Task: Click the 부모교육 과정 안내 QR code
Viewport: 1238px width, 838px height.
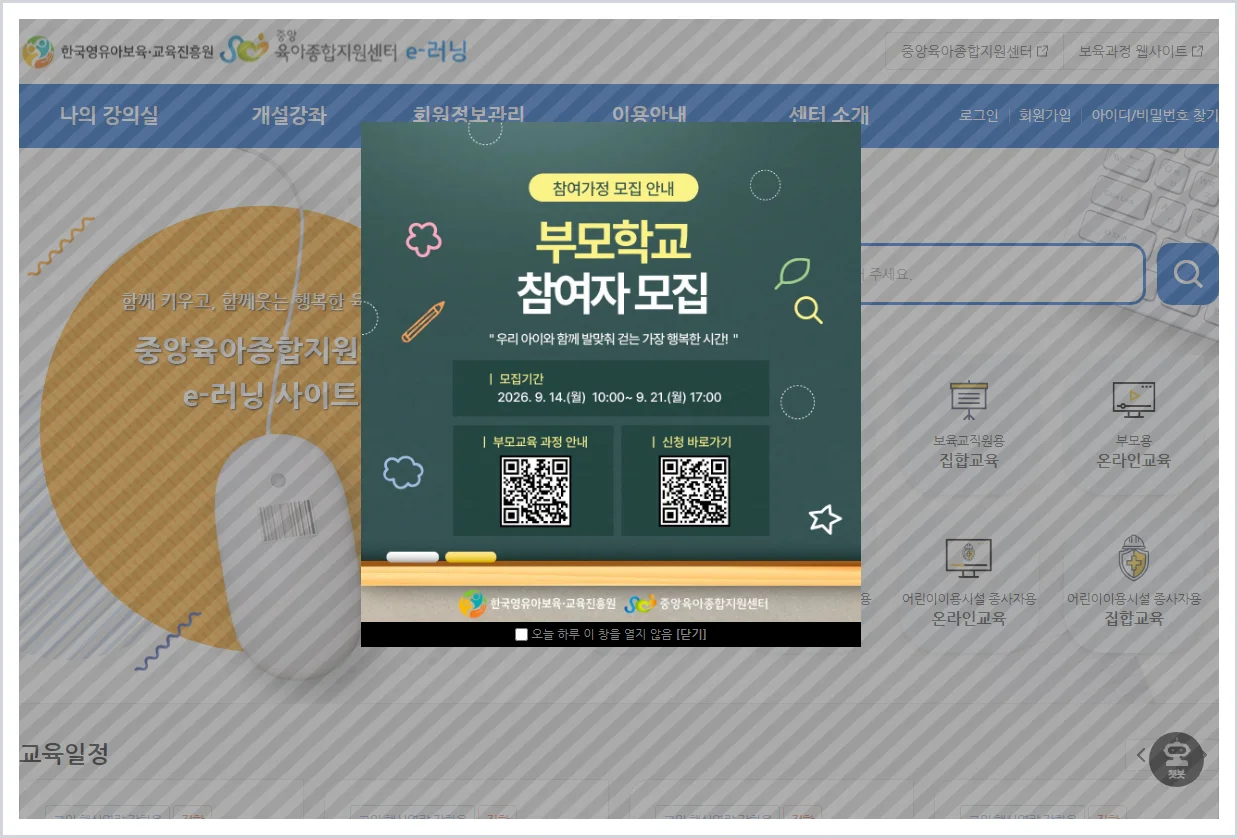Action: point(535,491)
